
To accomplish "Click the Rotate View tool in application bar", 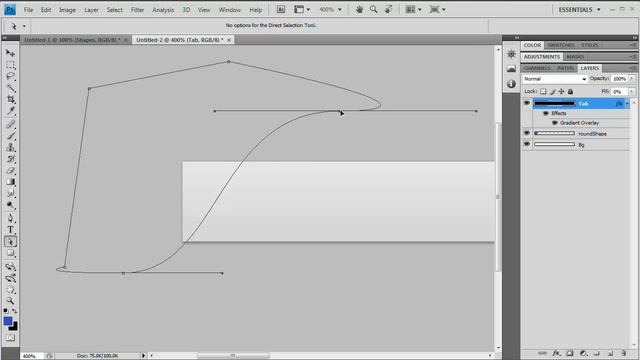I will tap(388, 9).
